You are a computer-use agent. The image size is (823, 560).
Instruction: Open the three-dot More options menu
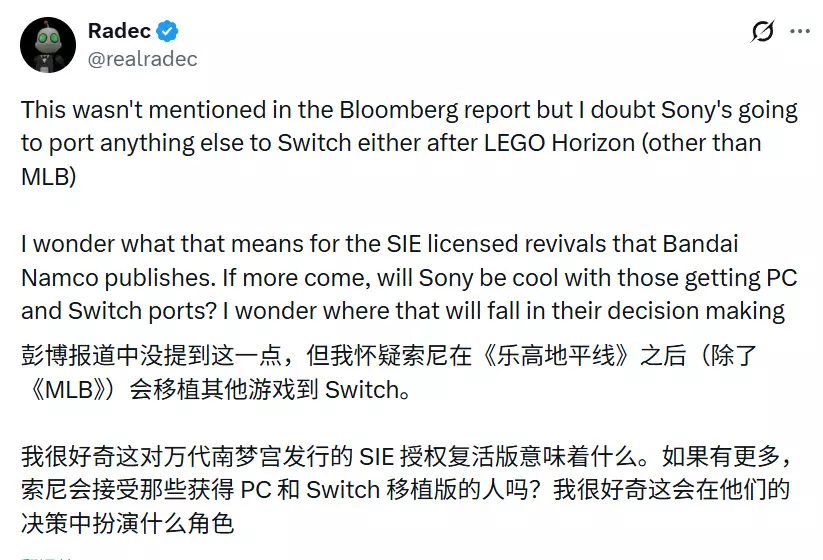click(x=800, y=32)
